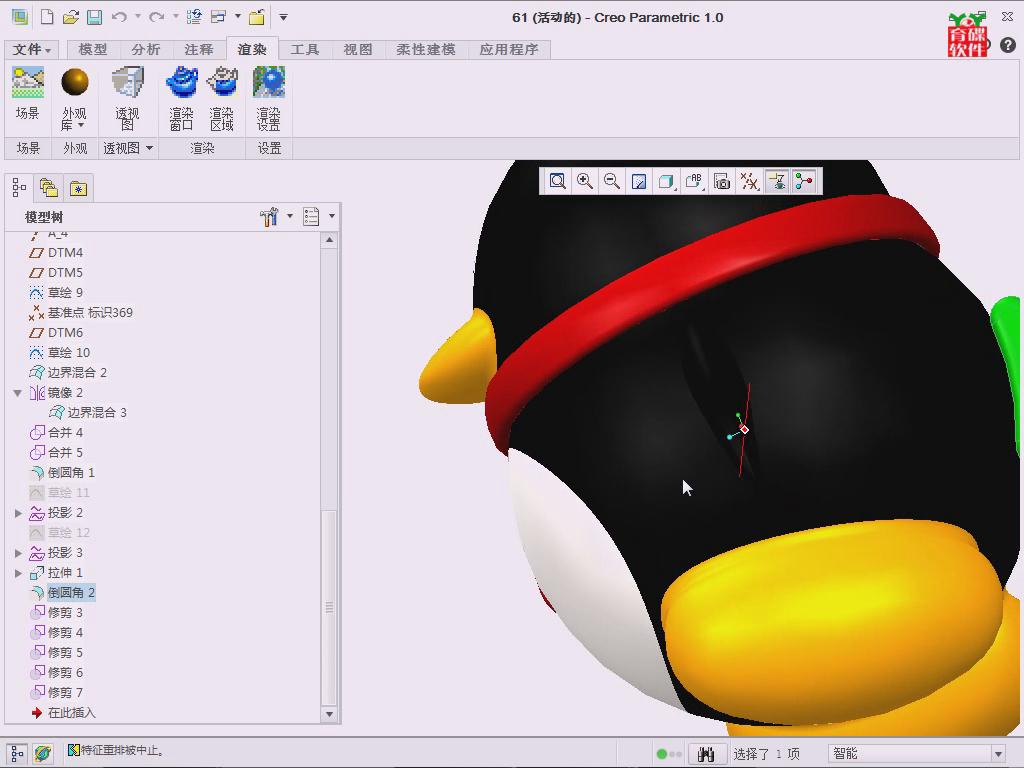Refit the model to the screen
Screen dimensions: 1024x768
click(558, 181)
